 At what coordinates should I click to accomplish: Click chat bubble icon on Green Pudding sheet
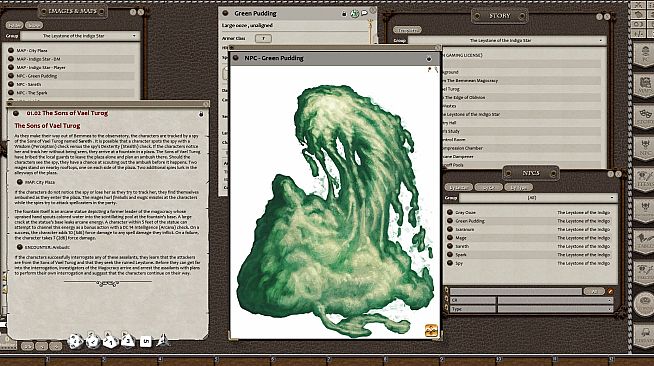(365, 13)
